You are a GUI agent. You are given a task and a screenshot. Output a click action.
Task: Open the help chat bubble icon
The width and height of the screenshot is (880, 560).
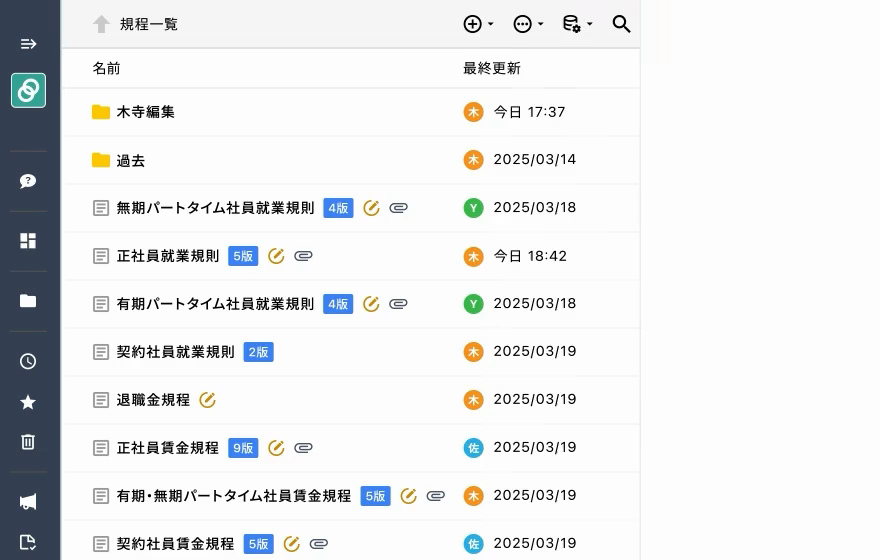28,181
